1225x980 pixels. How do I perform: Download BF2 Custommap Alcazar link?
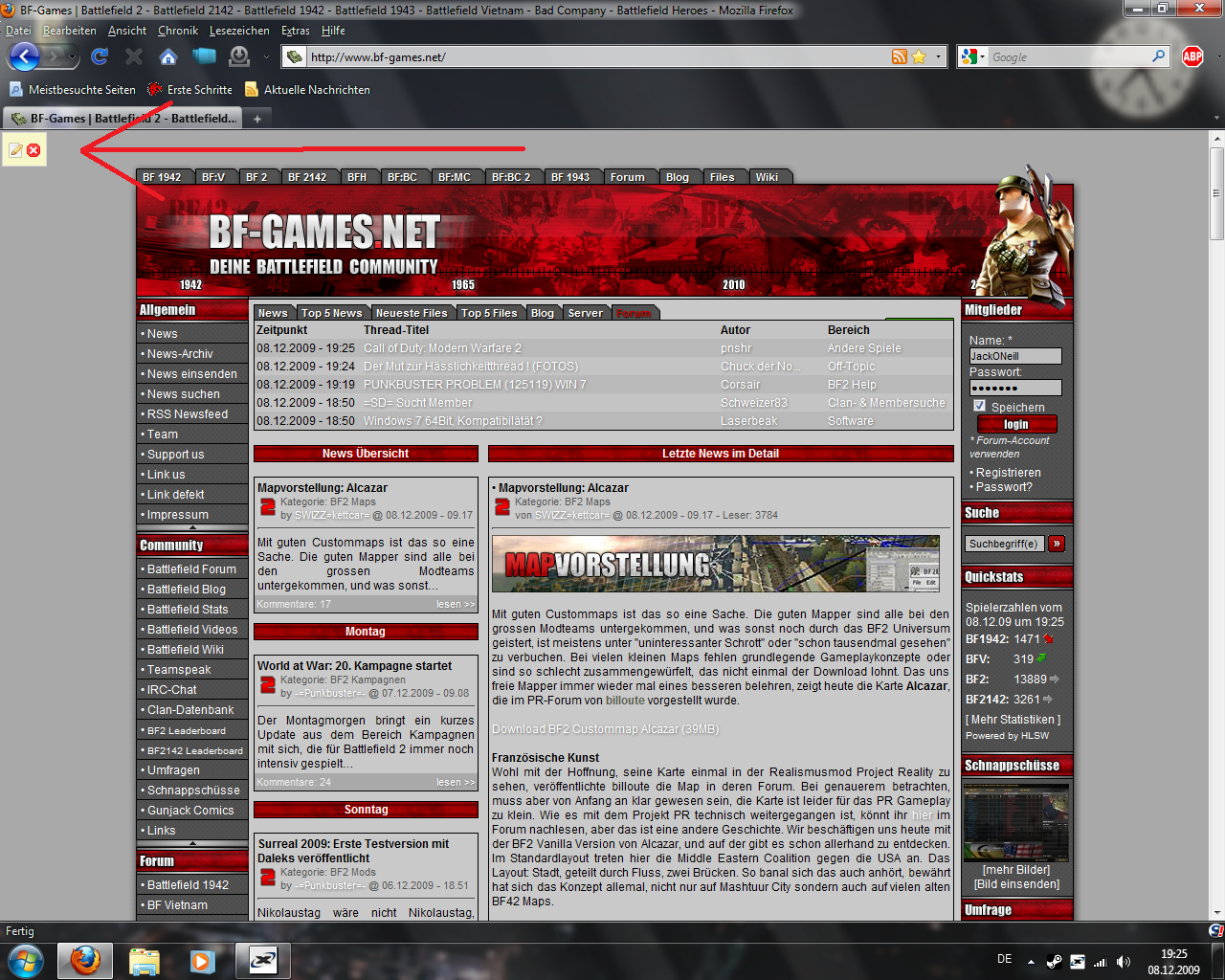(605, 729)
